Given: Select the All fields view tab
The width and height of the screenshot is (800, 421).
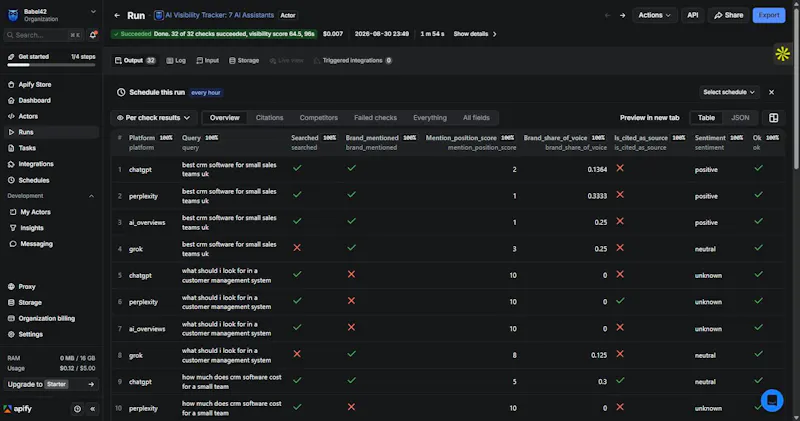Looking at the screenshot, I should [476, 118].
